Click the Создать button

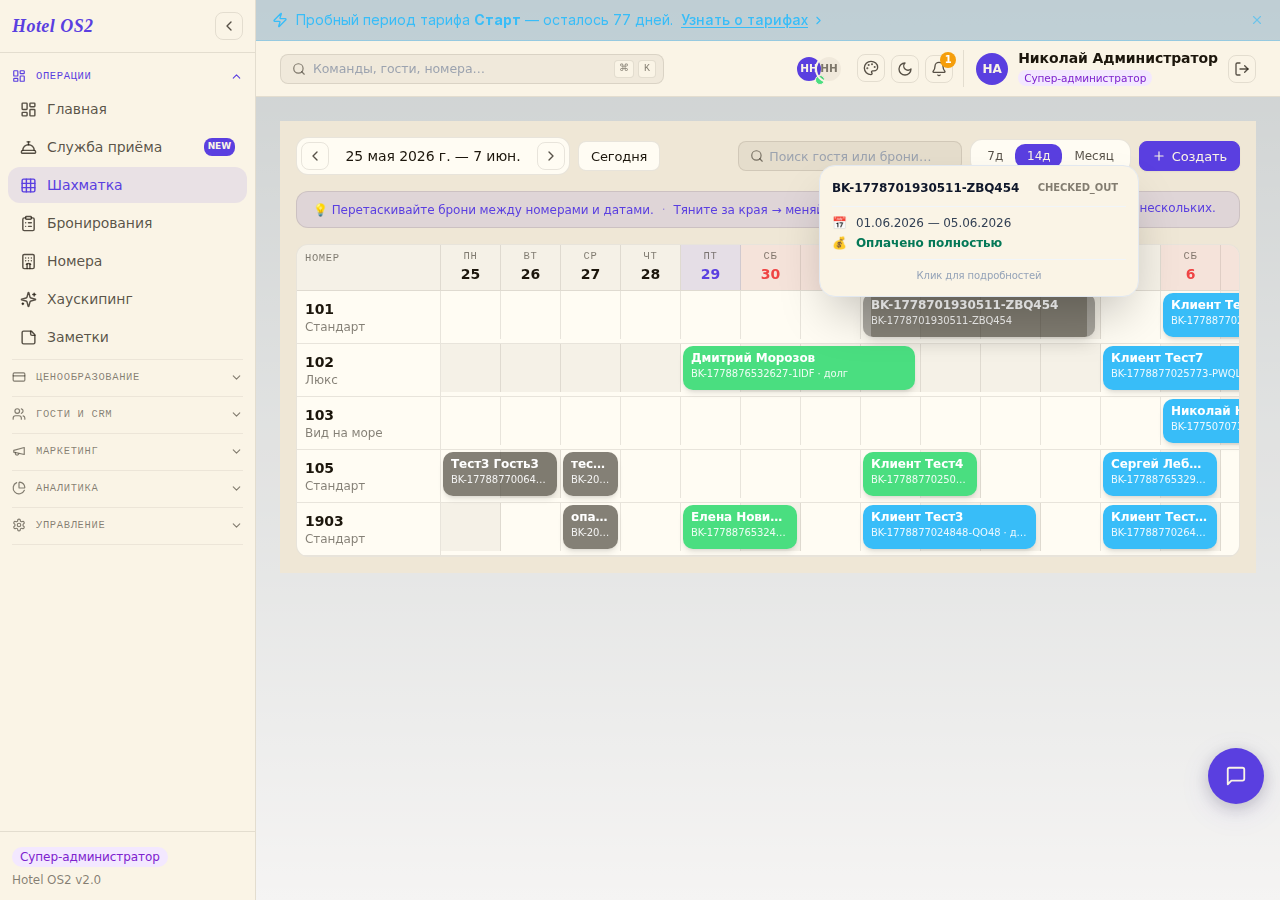click(1189, 156)
